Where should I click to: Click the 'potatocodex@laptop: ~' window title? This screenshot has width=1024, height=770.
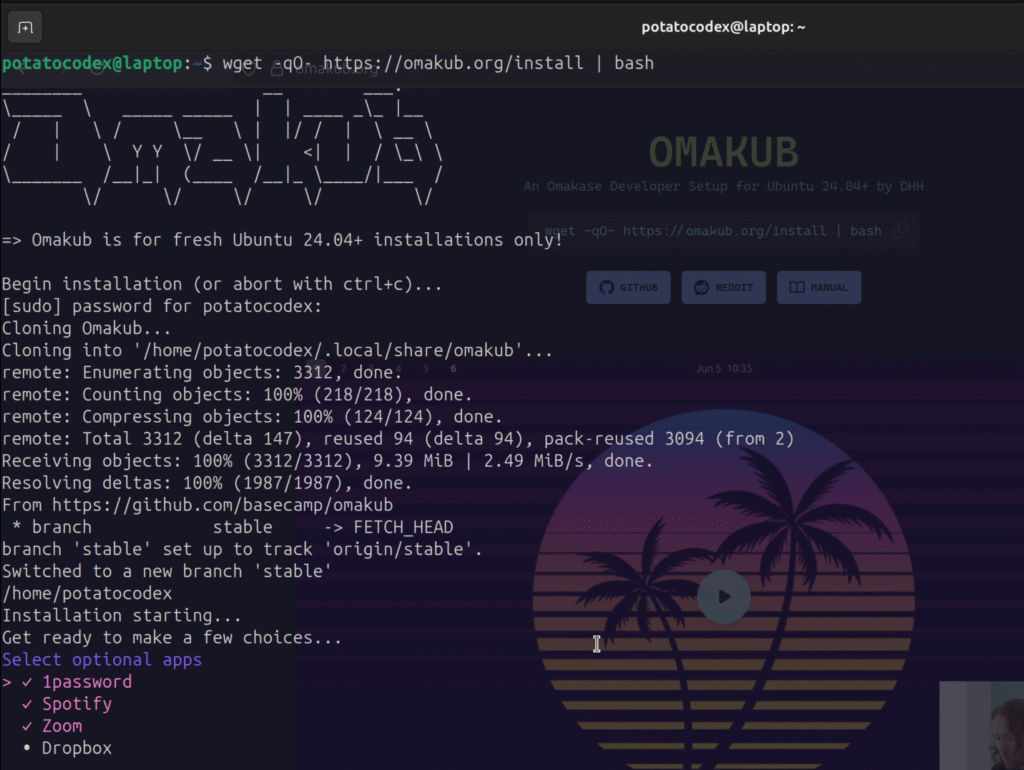coord(723,27)
